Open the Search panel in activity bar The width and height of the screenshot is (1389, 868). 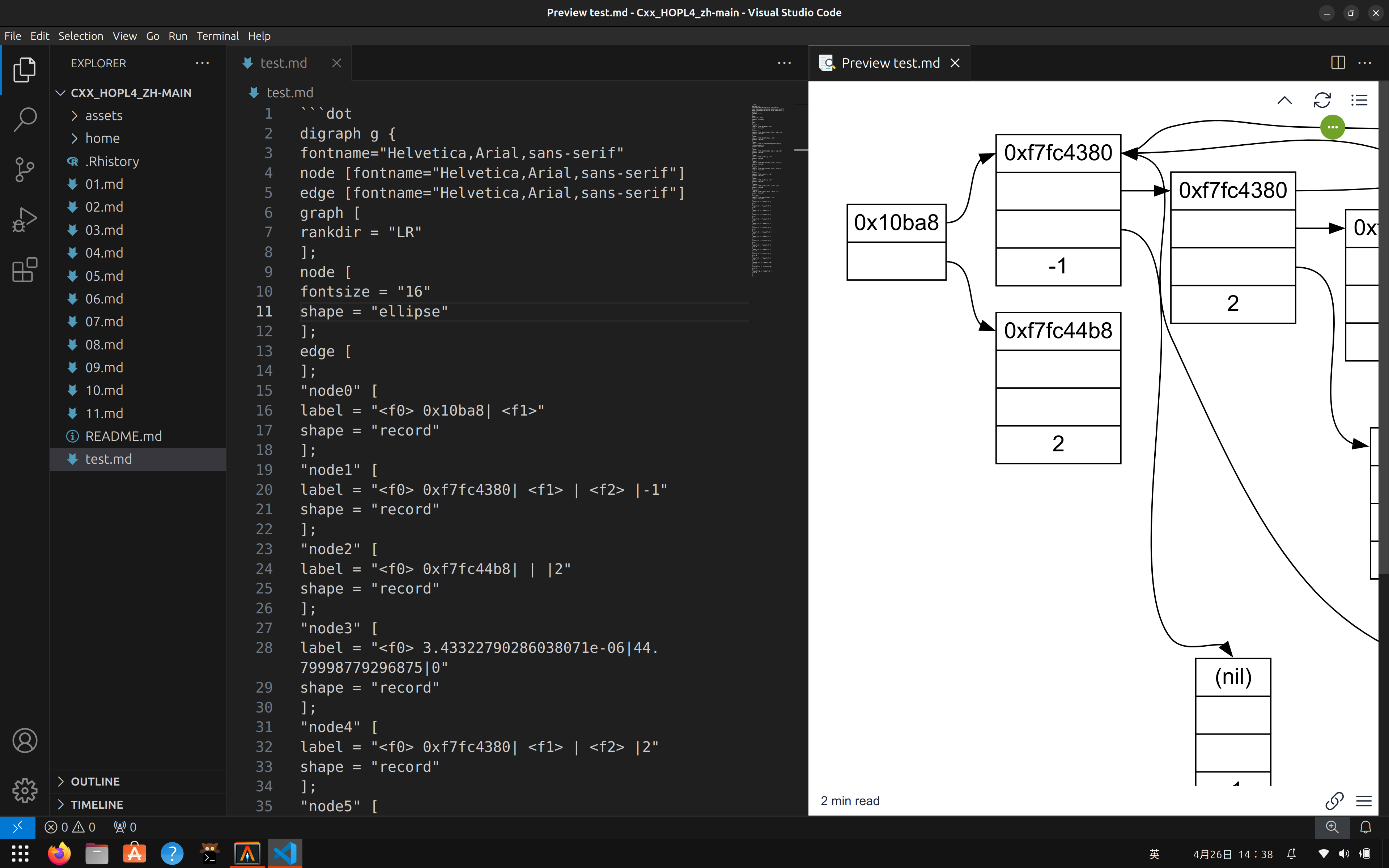tap(25, 119)
